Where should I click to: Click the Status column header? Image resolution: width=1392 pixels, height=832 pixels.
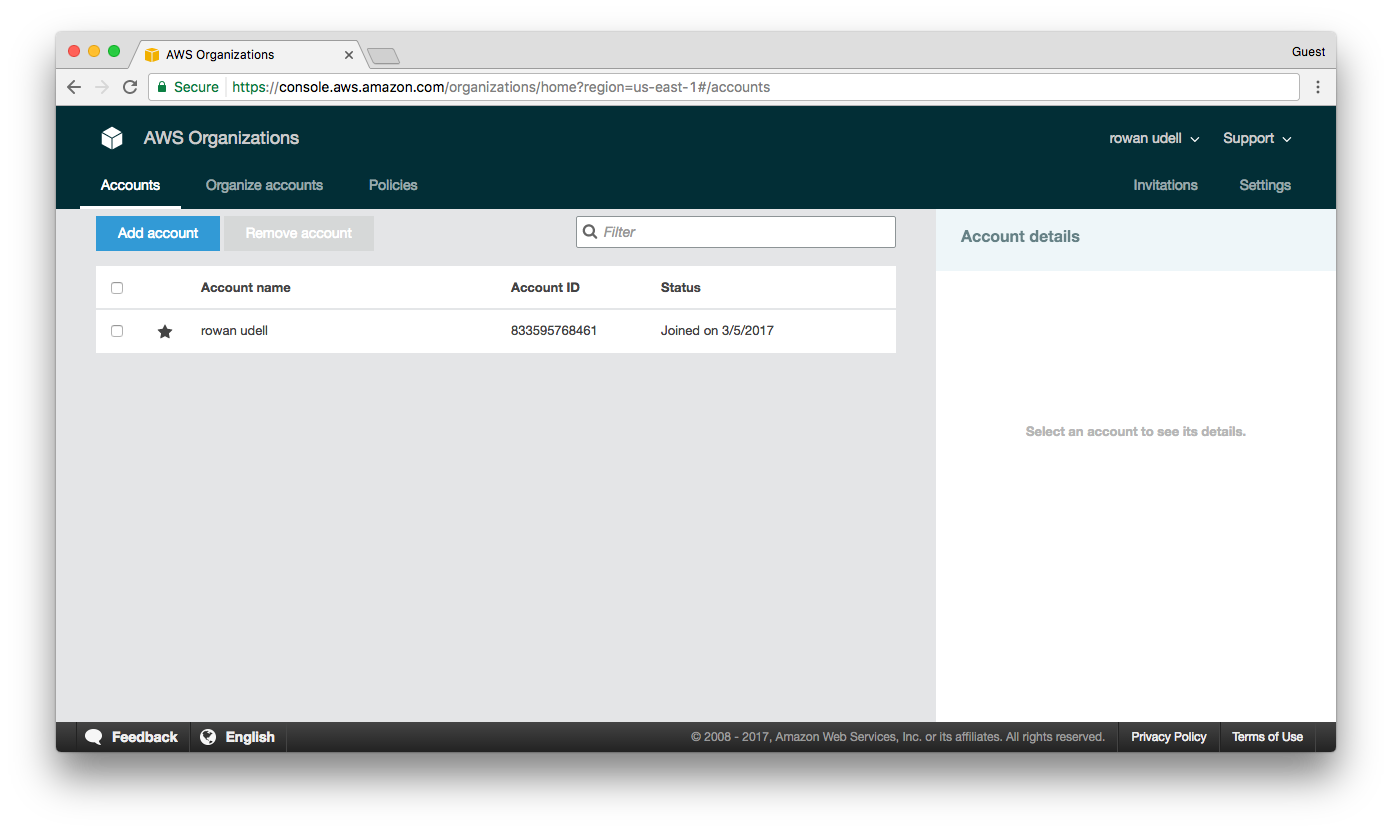pyautogui.click(x=681, y=288)
